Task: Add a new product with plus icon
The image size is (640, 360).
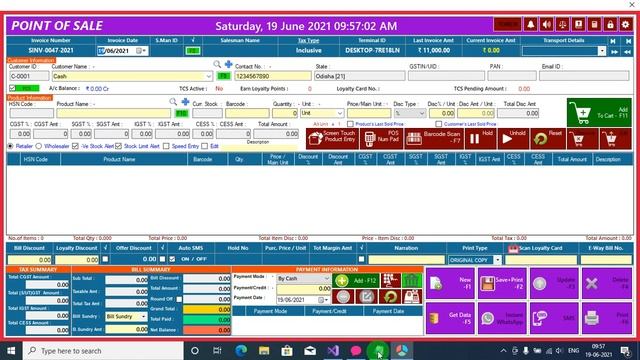Action: (185, 102)
